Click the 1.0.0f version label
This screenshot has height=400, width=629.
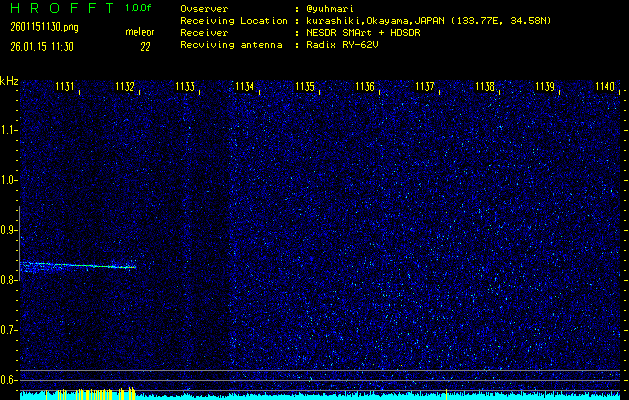[139, 8]
